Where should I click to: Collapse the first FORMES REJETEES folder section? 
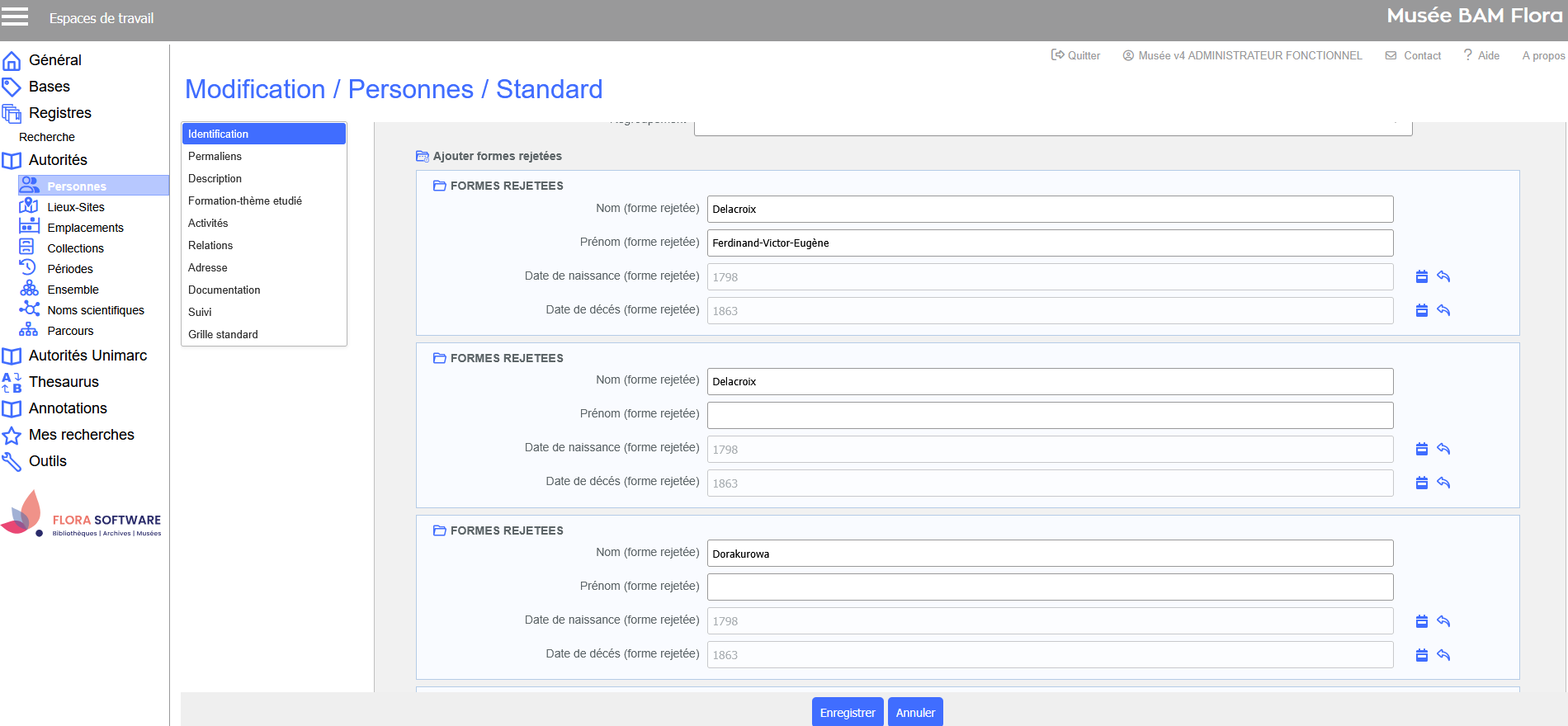[x=440, y=186]
